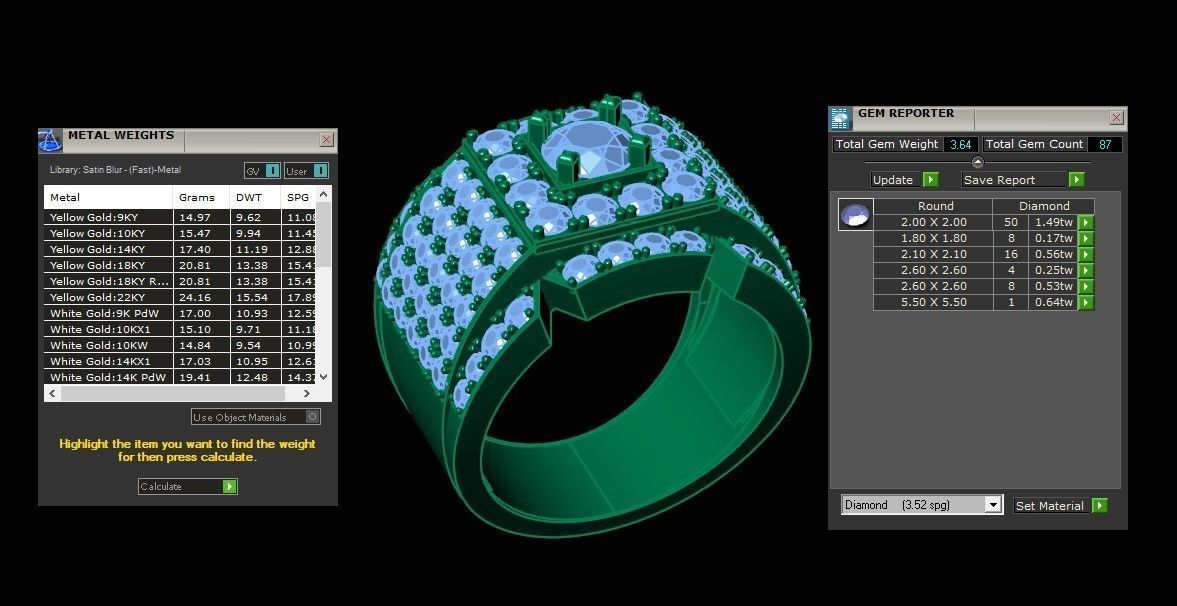The width and height of the screenshot is (1177, 606).
Task: Click the Metal Weights panel logo icon
Action: tap(50, 140)
